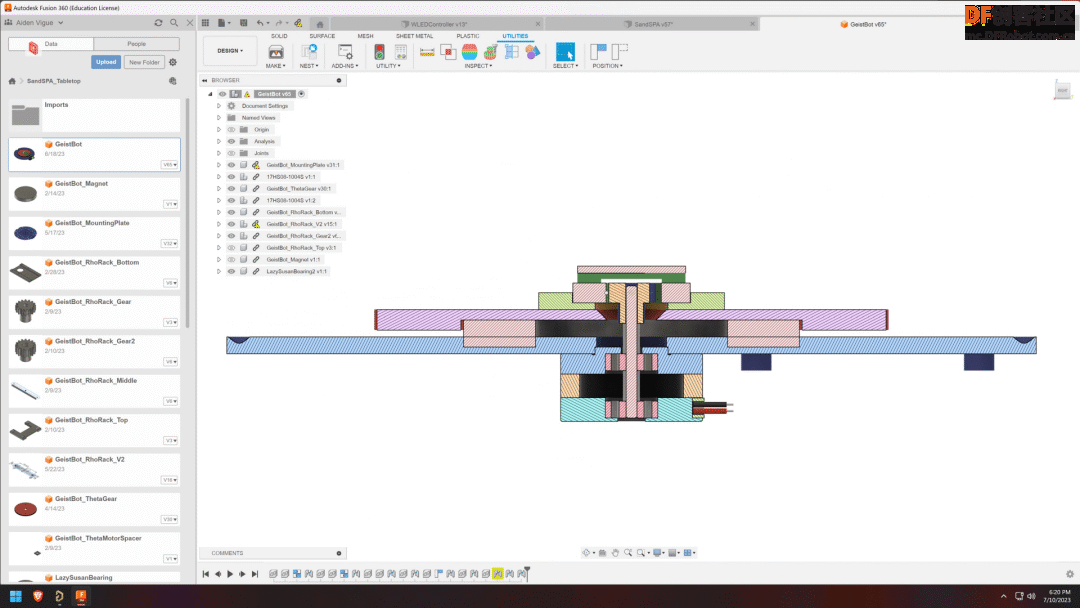Viewport: 1080px width, 608px height.
Task: Switch to People tab in data panel
Action: pos(136,44)
